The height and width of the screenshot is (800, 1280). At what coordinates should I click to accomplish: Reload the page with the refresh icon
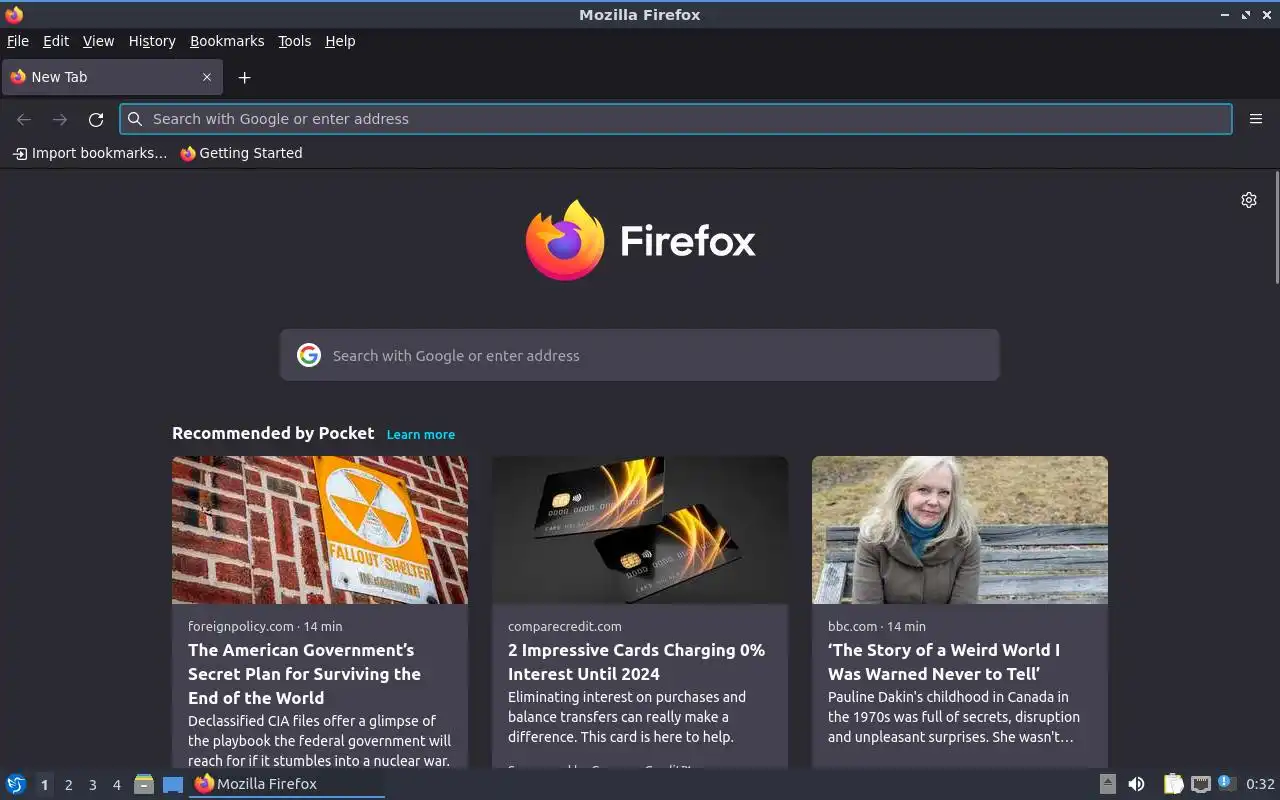coord(96,119)
